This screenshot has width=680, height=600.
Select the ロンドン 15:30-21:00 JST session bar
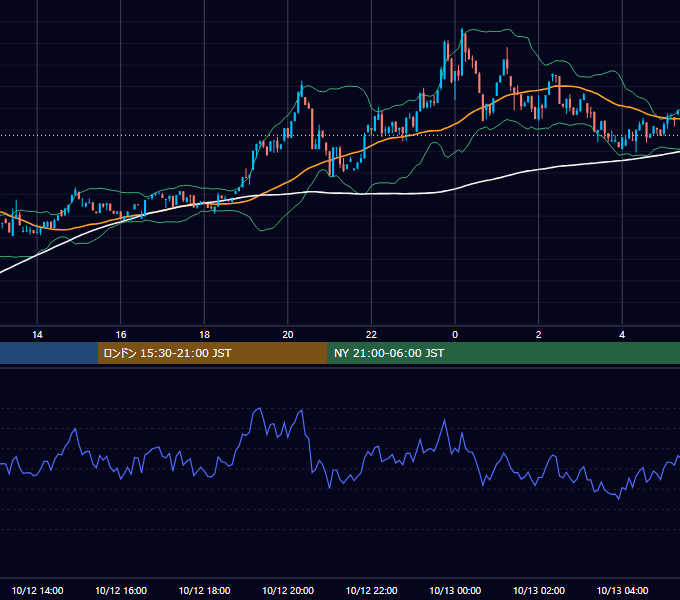[x=212, y=353]
